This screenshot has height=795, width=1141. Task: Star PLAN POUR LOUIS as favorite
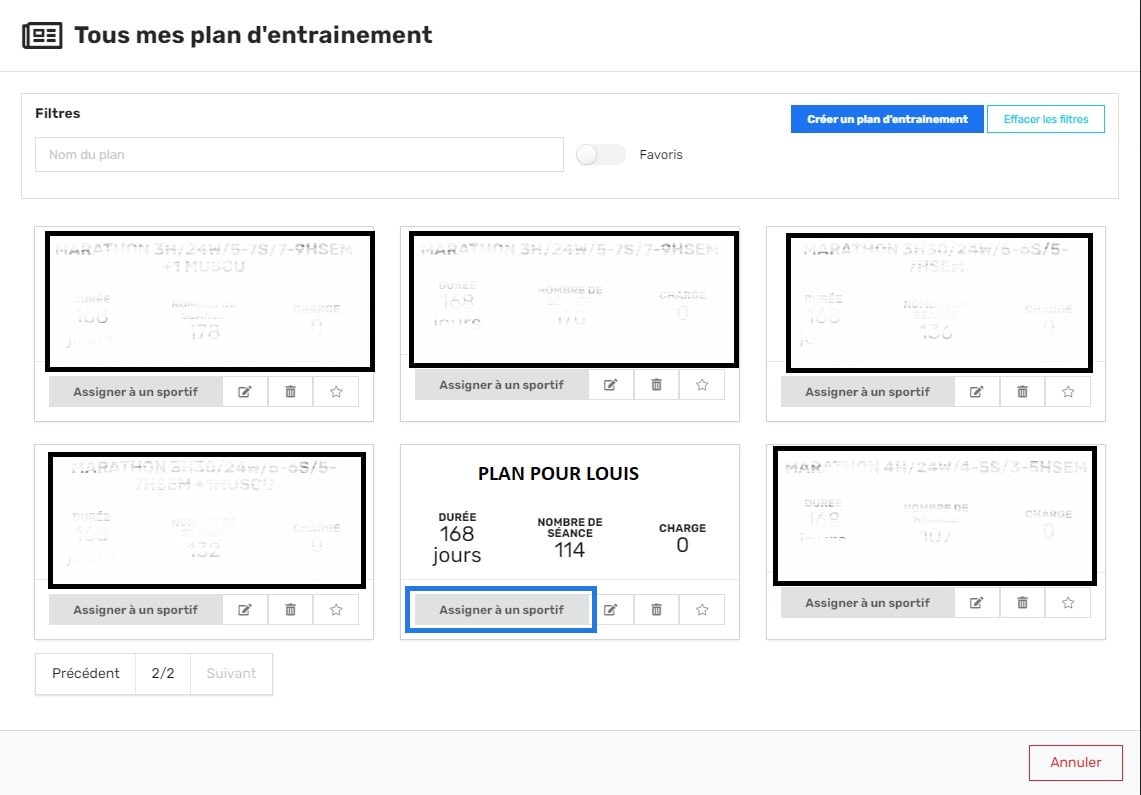(702, 609)
